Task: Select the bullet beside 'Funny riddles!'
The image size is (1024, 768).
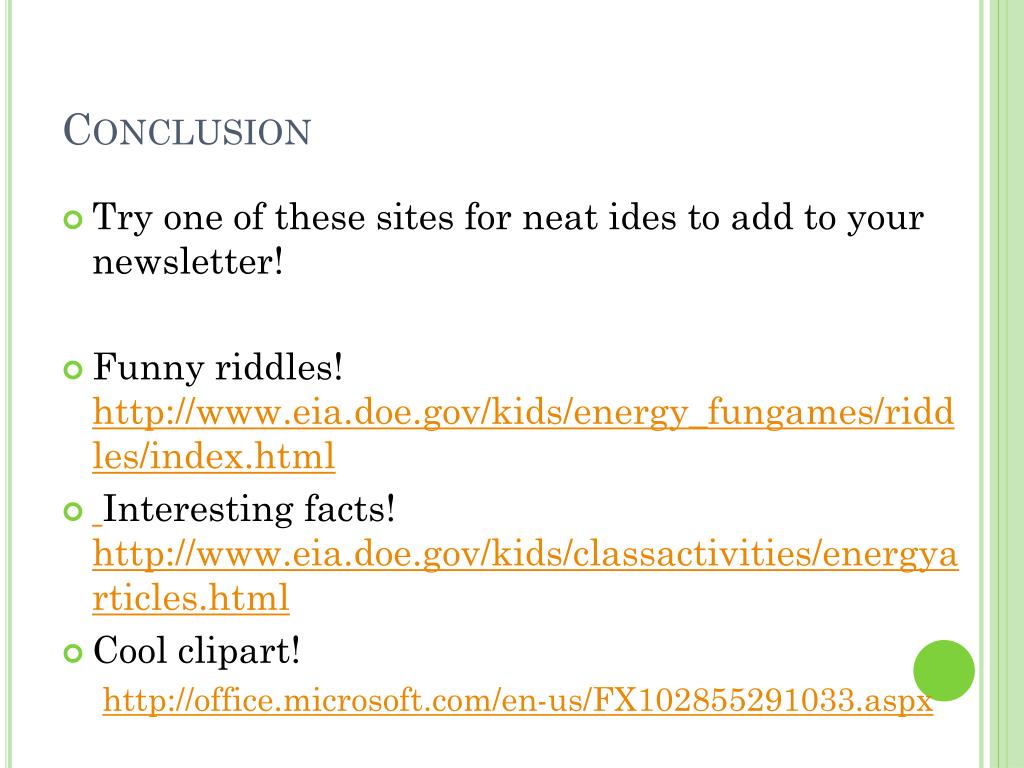Action: [x=73, y=370]
